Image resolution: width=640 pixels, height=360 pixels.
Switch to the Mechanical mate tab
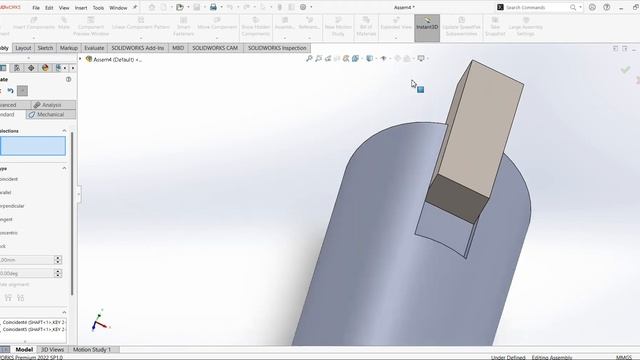click(51, 115)
